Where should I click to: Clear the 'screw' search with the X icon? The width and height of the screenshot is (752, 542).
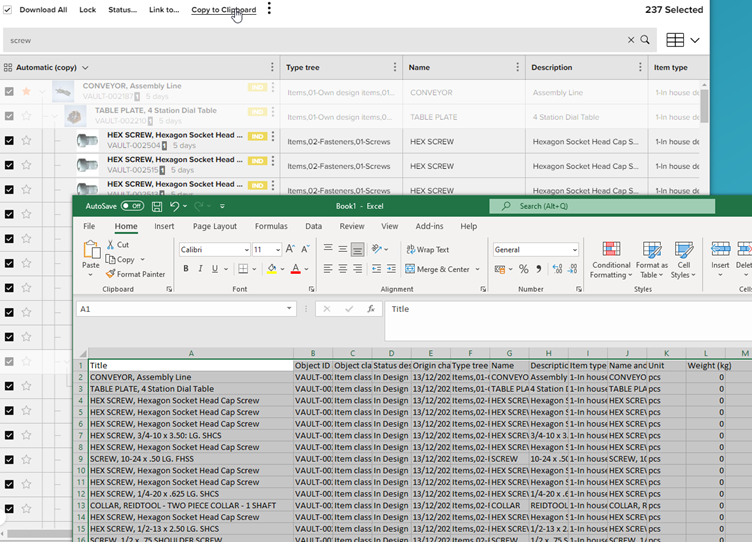631,40
